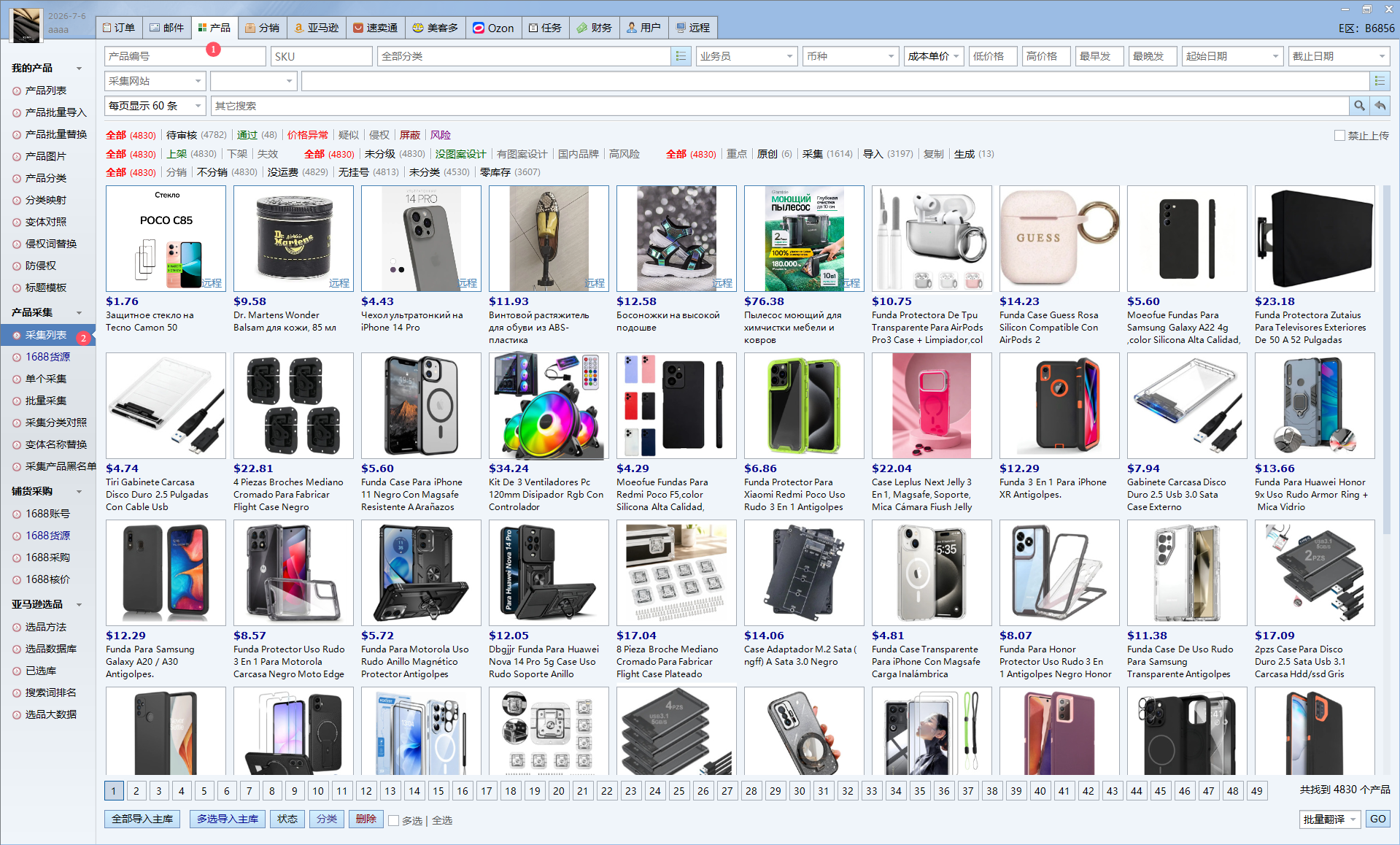Click the 产品编号 input field

pos(185,56)
